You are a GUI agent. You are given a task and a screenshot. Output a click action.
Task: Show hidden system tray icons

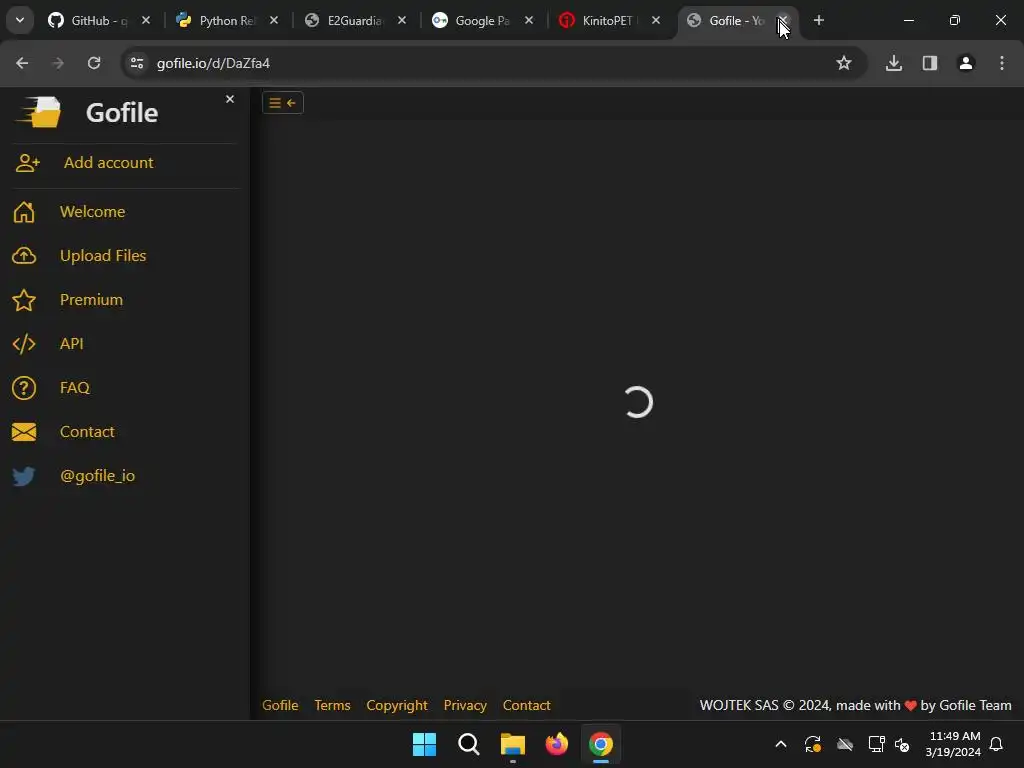[780, 744]
